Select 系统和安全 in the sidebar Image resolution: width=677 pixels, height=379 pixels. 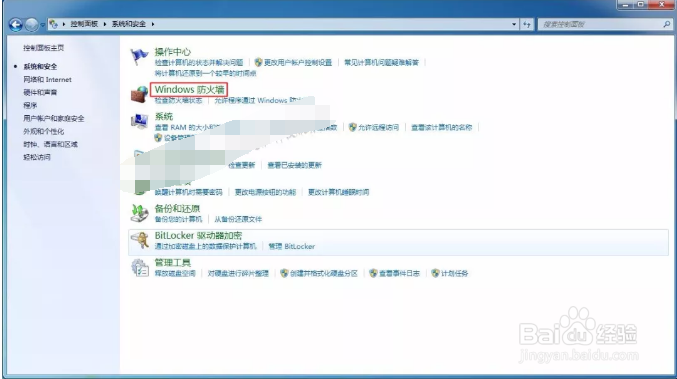[x=40, y=66]
